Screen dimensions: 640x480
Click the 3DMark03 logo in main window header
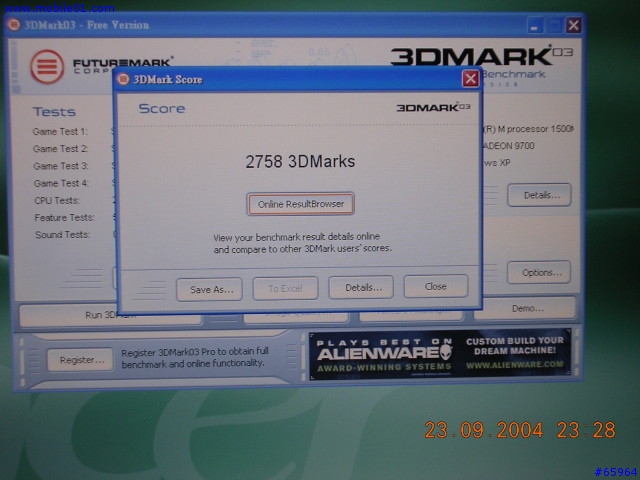pyautogui.click(x=481, y=56)
